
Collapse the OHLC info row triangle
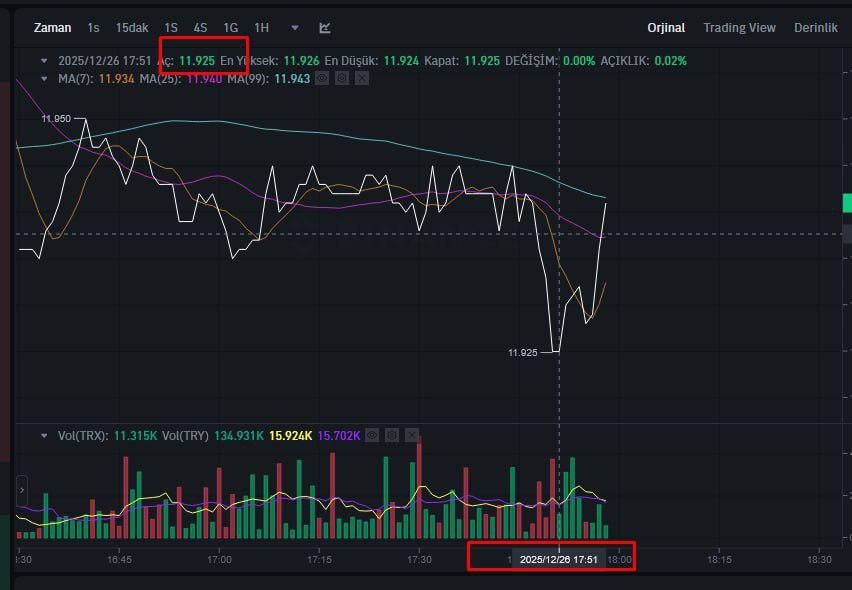coord(44,61)
